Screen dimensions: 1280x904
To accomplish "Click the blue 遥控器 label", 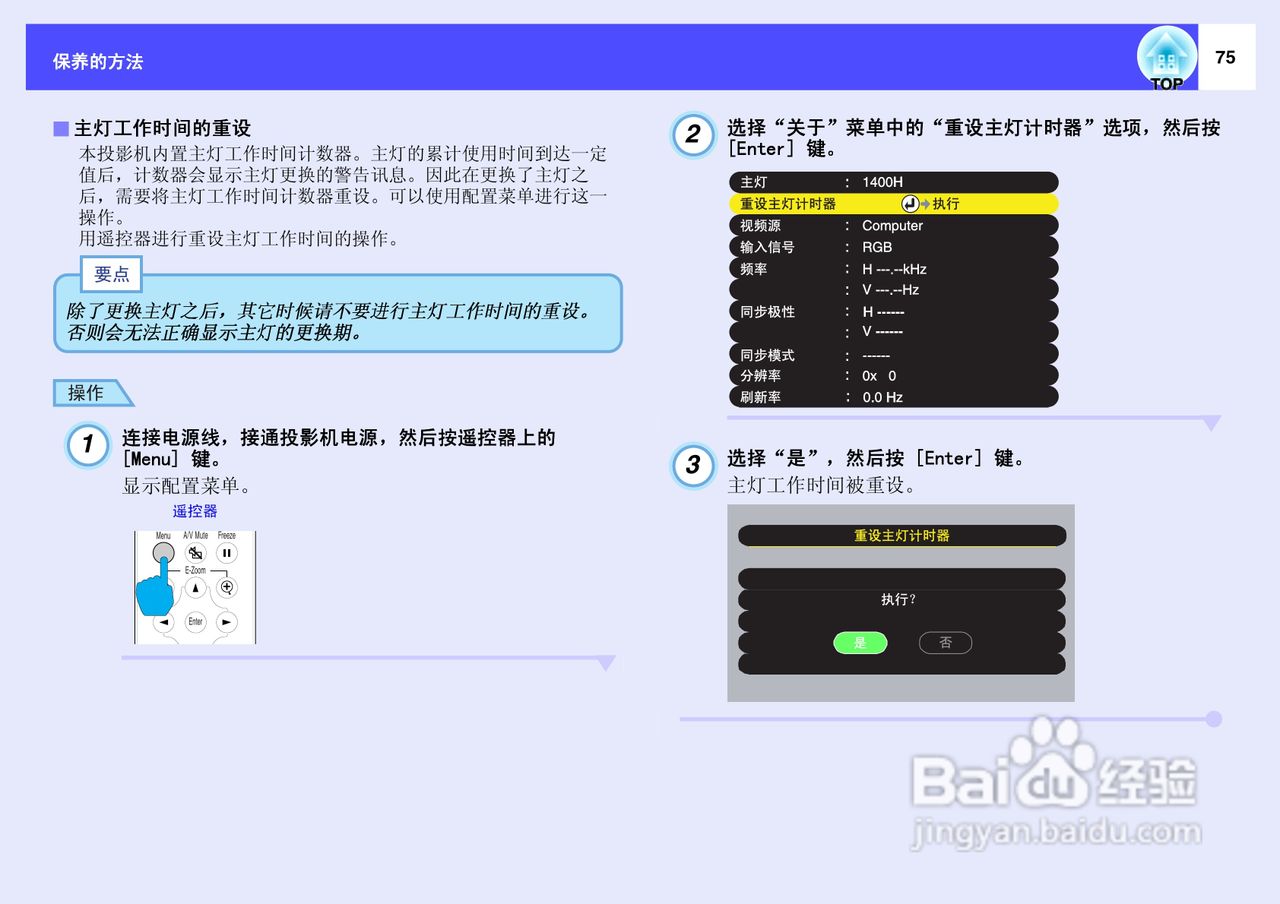I will tap(195, 511).
